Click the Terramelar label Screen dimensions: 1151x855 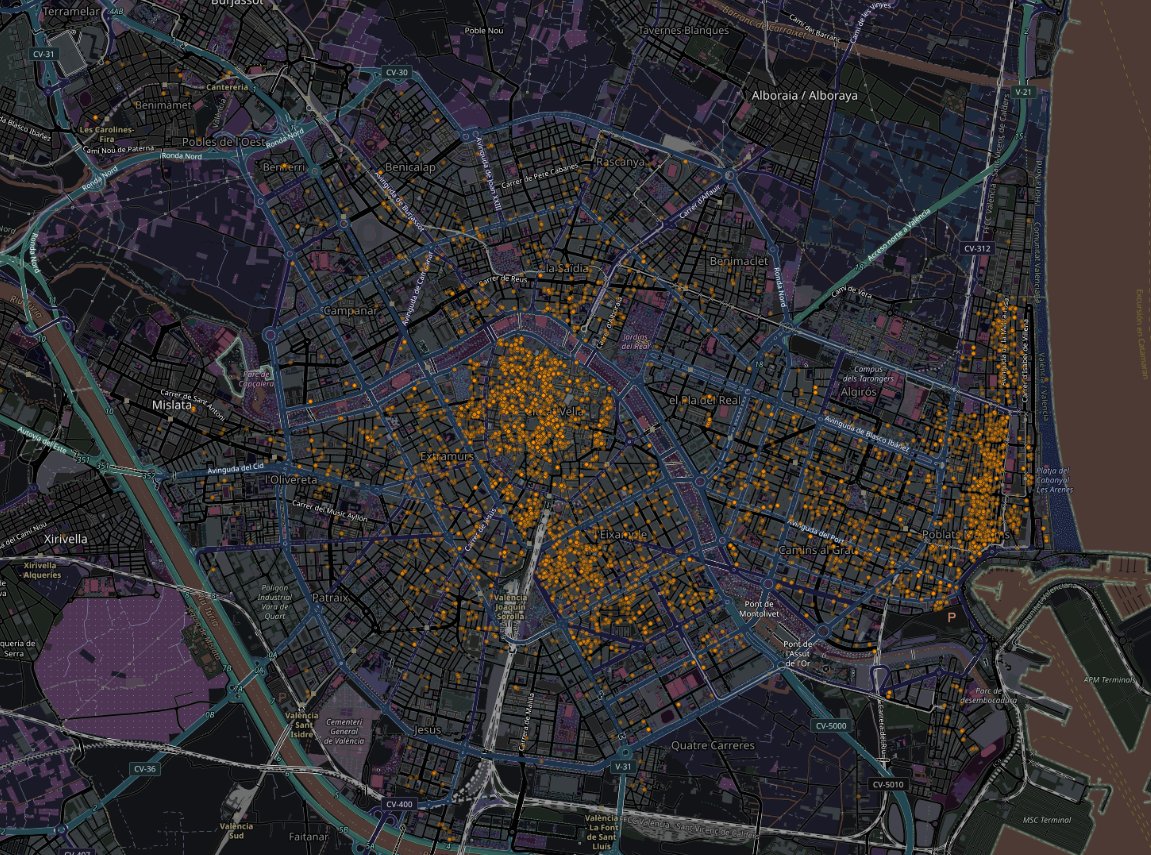(x=72, y=12)
